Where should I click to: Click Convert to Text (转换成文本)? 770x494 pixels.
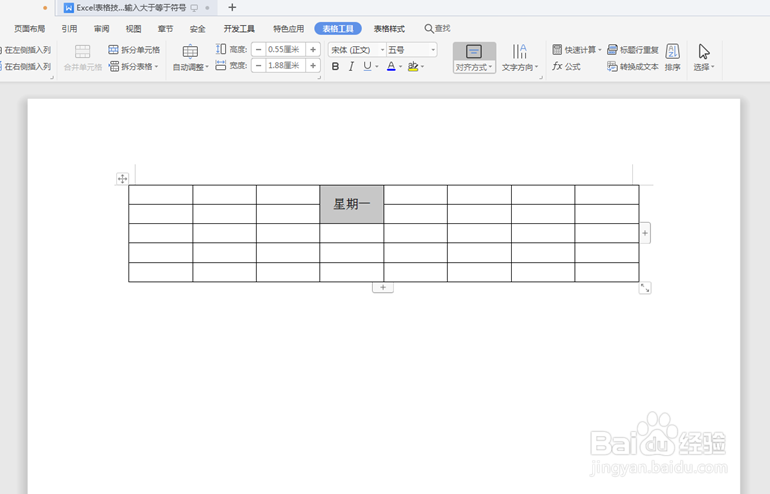click(633, 66)
